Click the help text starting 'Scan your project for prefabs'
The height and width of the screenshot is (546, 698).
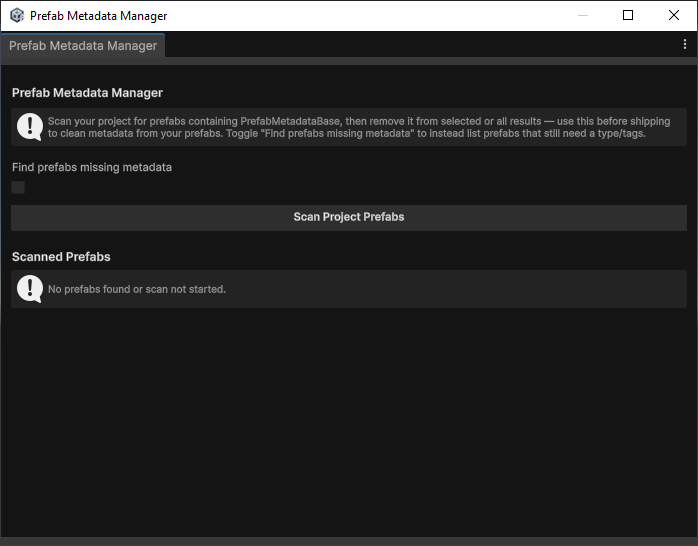click(x=359, y=127)
